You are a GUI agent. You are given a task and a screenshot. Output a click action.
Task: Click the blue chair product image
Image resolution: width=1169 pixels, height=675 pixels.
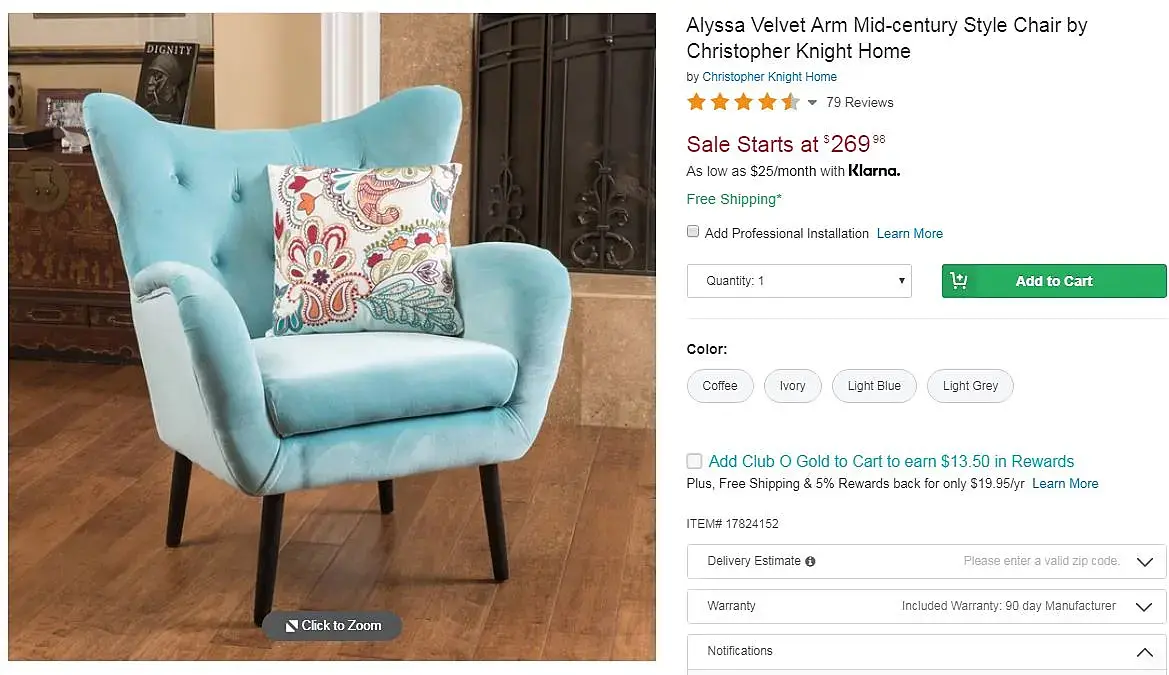(x=332, y=336)
